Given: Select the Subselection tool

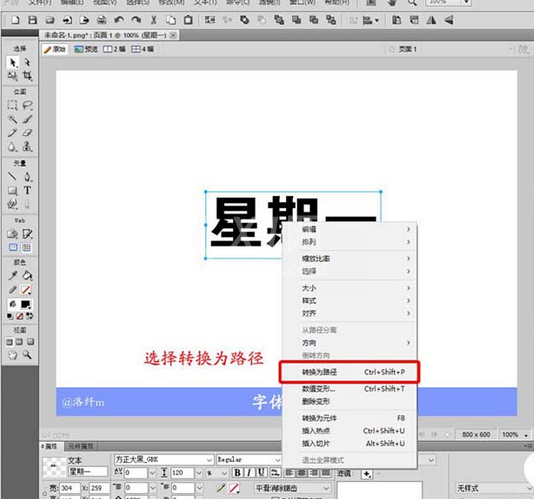Looking at the screenshot, I should [27, 62].
